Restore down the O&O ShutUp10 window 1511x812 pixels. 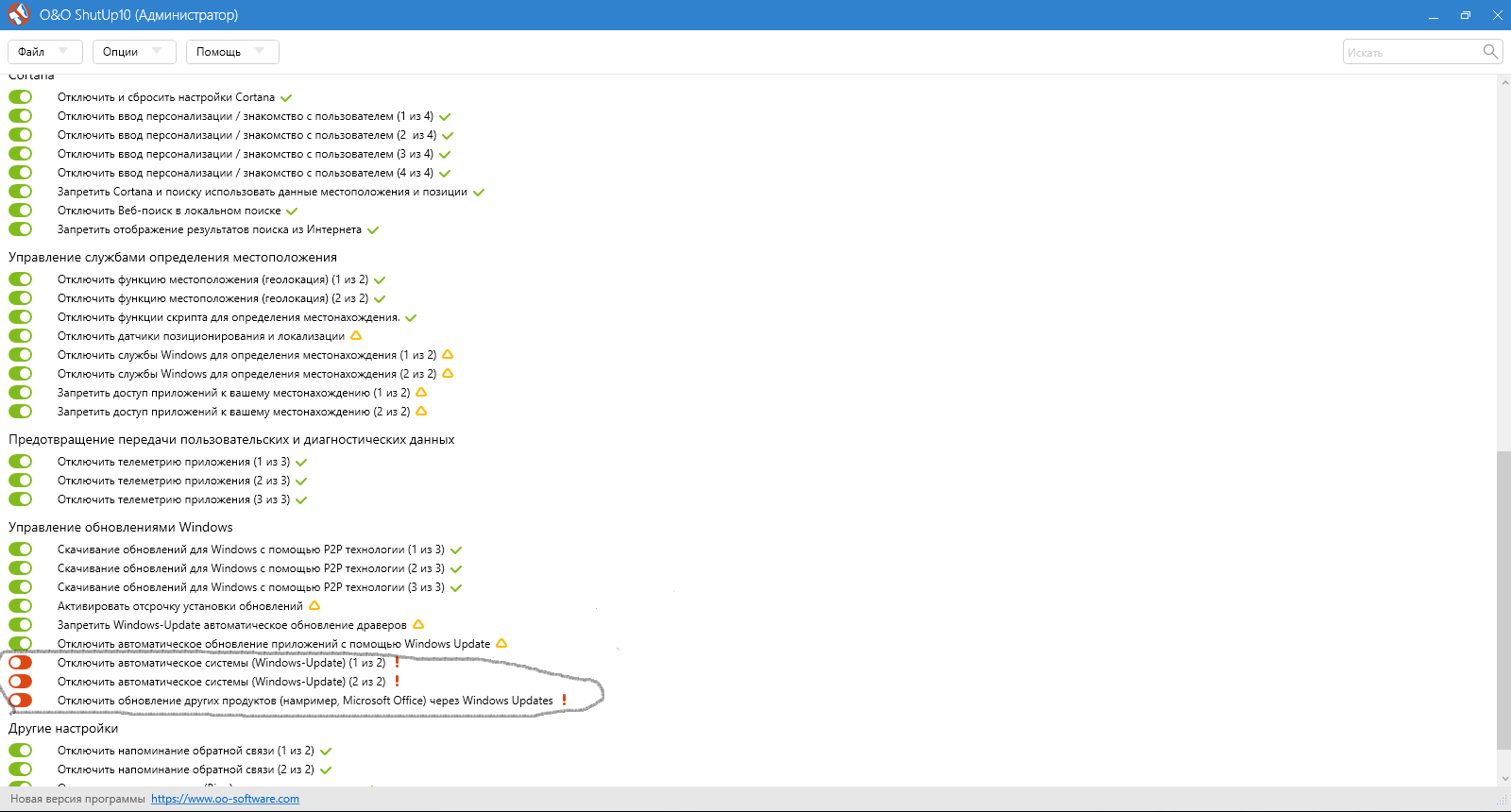(1466, 15)
